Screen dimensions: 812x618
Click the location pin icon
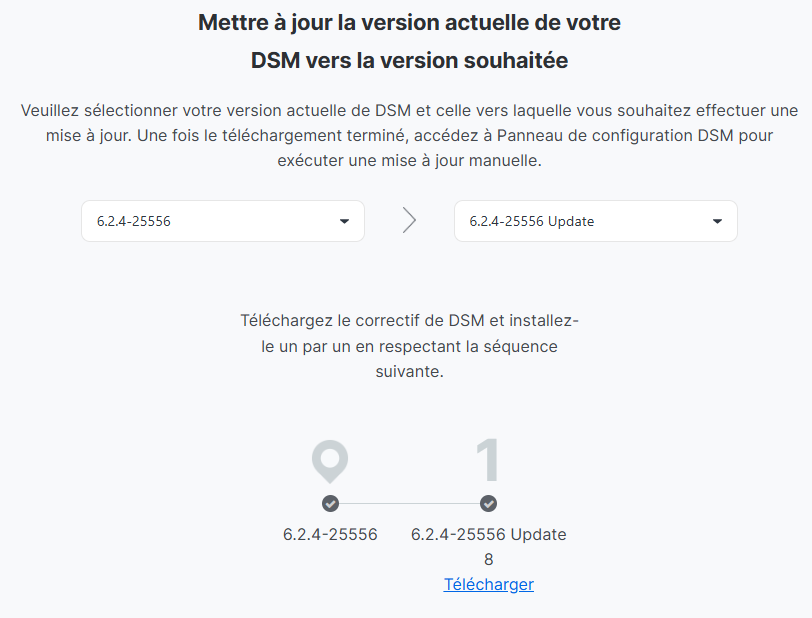pos(330,461)
